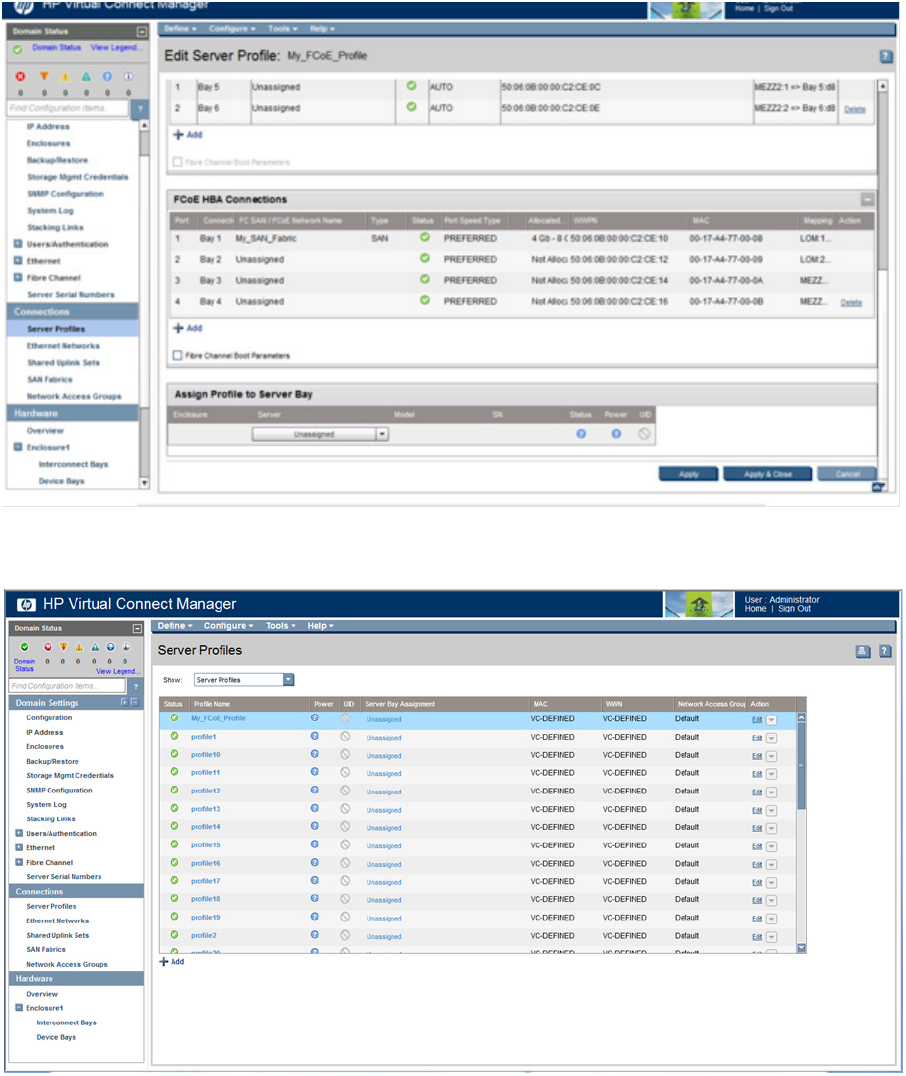
Task: Toggle the UID light for profile1
Action: click(345, 736)
